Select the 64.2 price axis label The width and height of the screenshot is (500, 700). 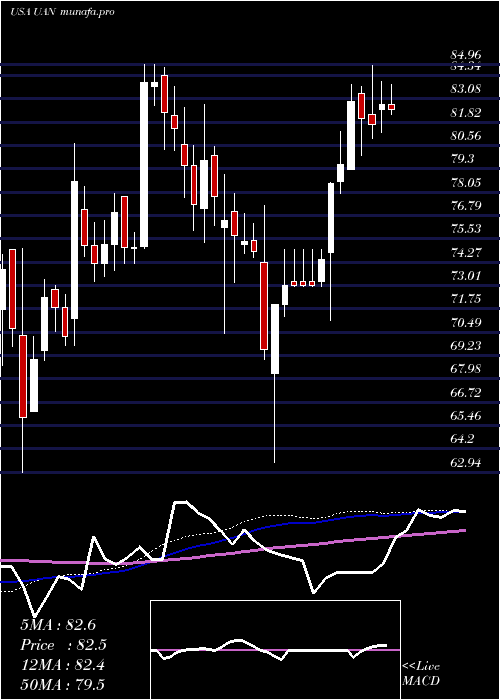(x=462, y=439)
